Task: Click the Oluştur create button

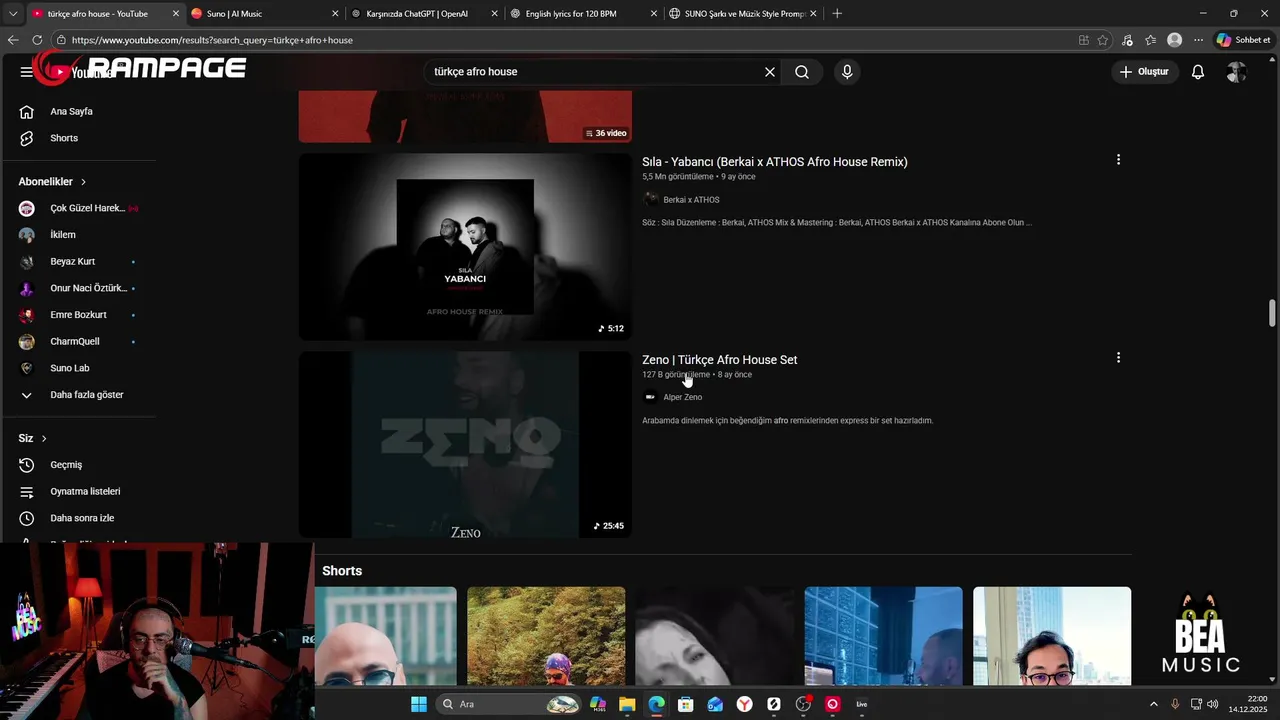Action: coord(1145,72)
